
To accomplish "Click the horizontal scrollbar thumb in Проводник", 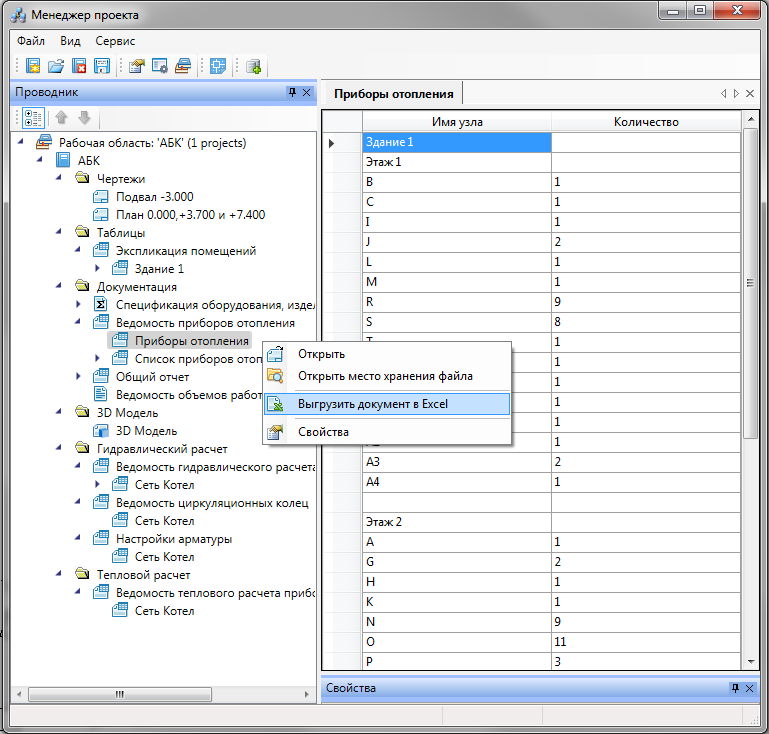I will click(x=120, y=694).
